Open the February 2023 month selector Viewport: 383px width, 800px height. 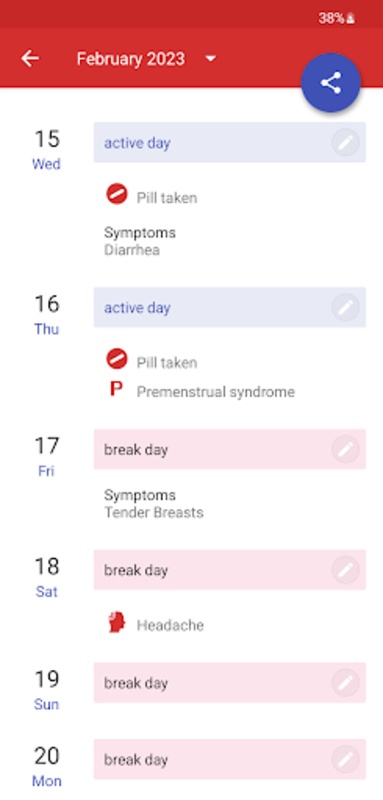(x=131, y=59)
